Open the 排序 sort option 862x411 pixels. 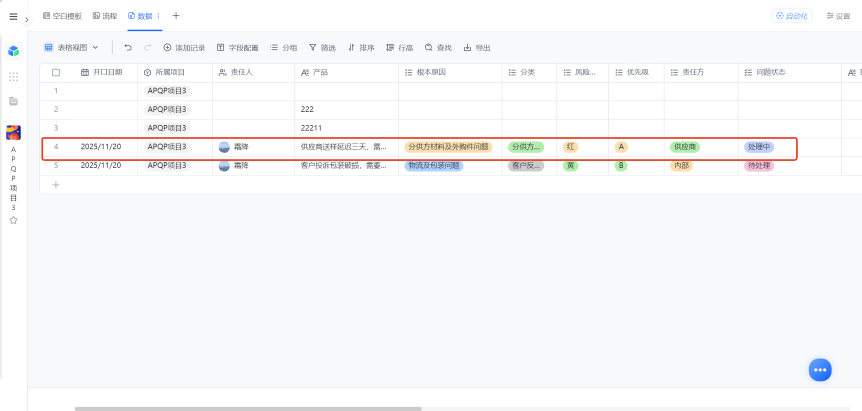[361, 48]
